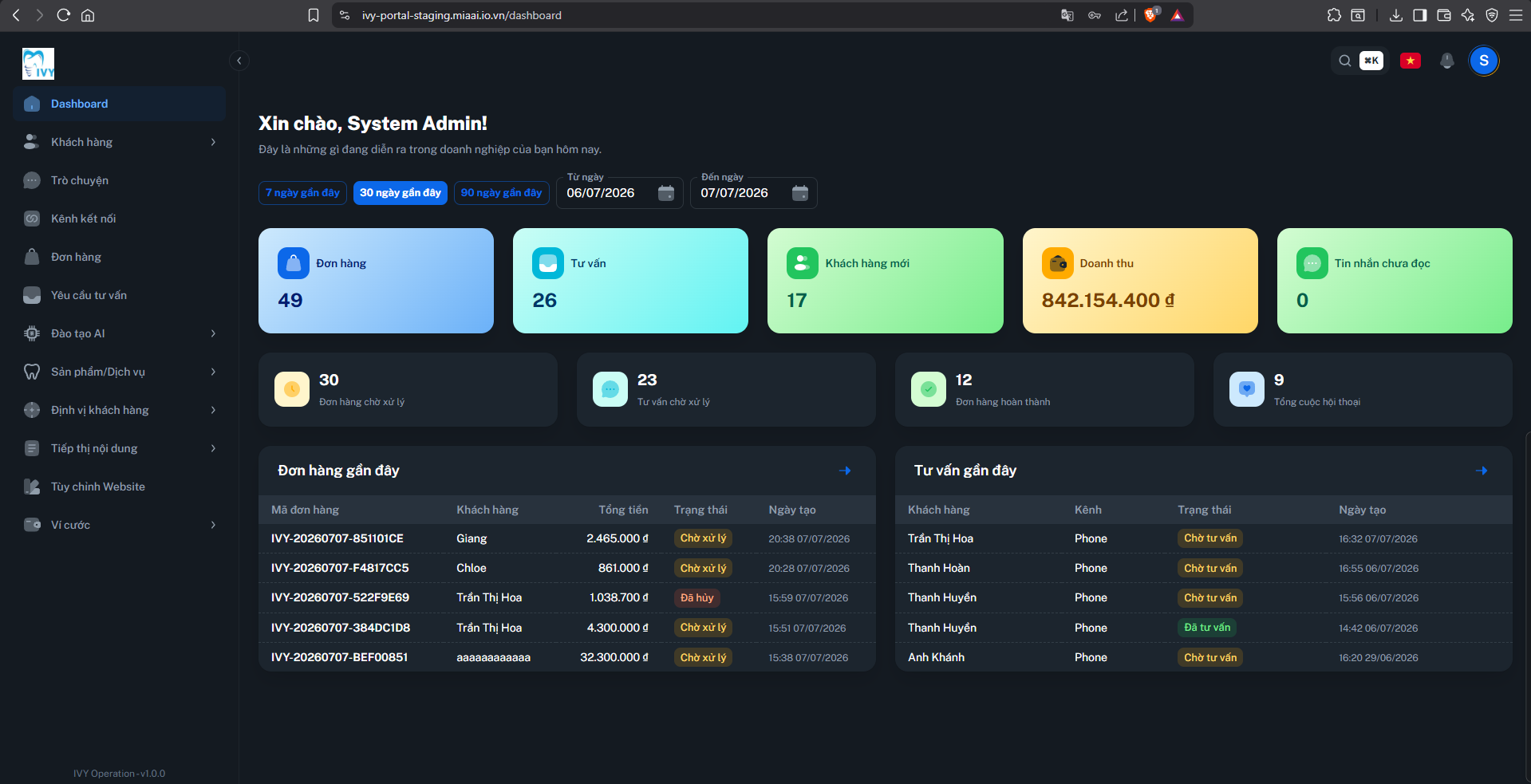Open Kênh kết nối from the sidebar
The width and height of the screenshot is (1531, 784).
click(120, 219)
